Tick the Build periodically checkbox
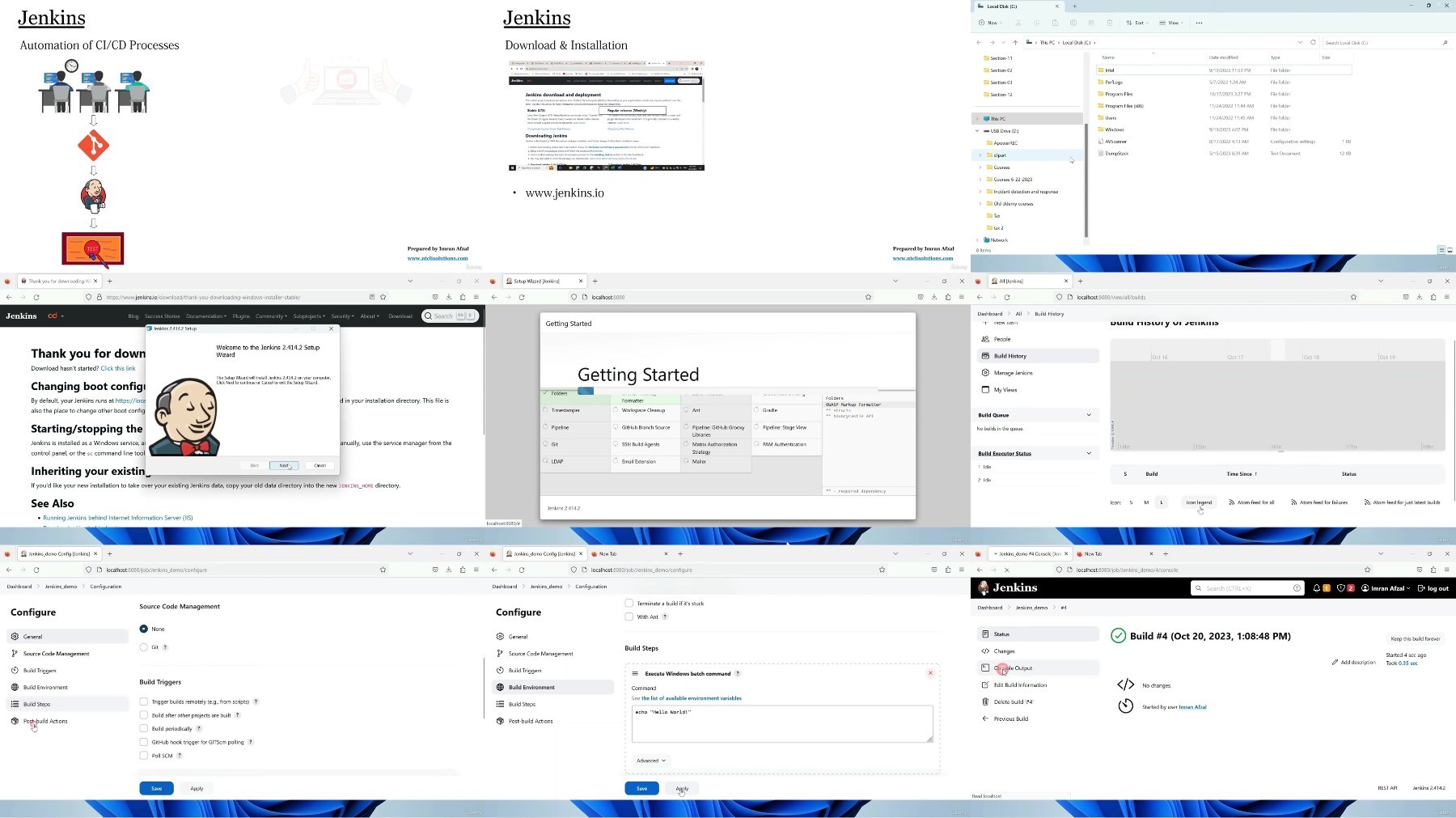Image resolution: width=1456 pixels, height=818 pixels. coord(144,728)
